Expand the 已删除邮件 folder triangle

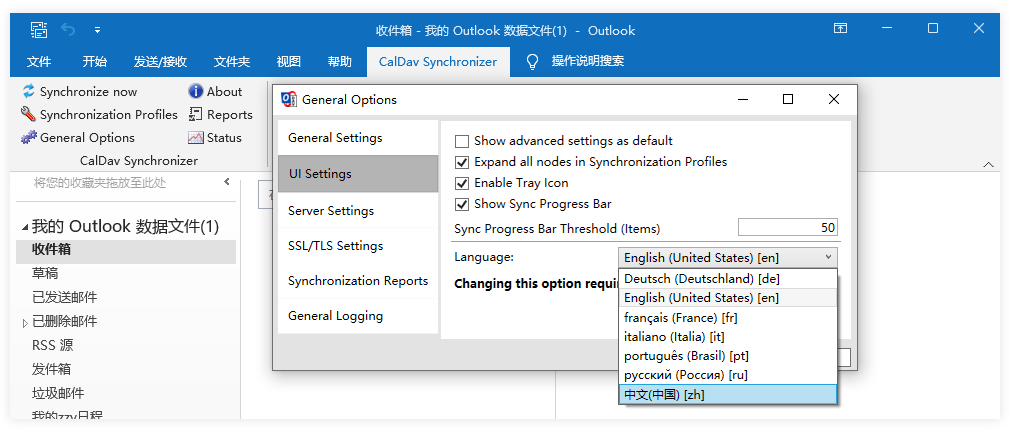(x=26, y=323)
